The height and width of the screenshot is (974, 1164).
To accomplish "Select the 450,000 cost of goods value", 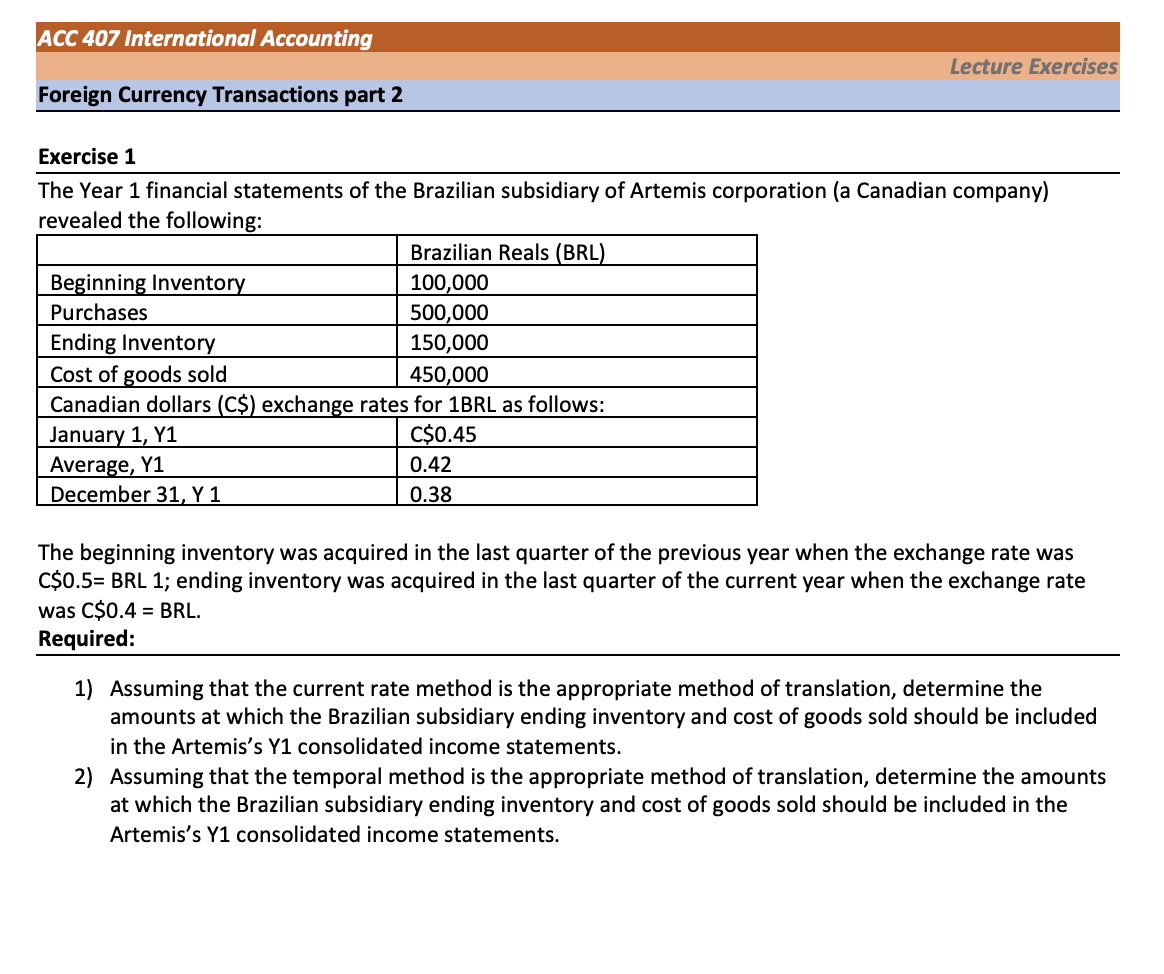I will tap(449, 374).
